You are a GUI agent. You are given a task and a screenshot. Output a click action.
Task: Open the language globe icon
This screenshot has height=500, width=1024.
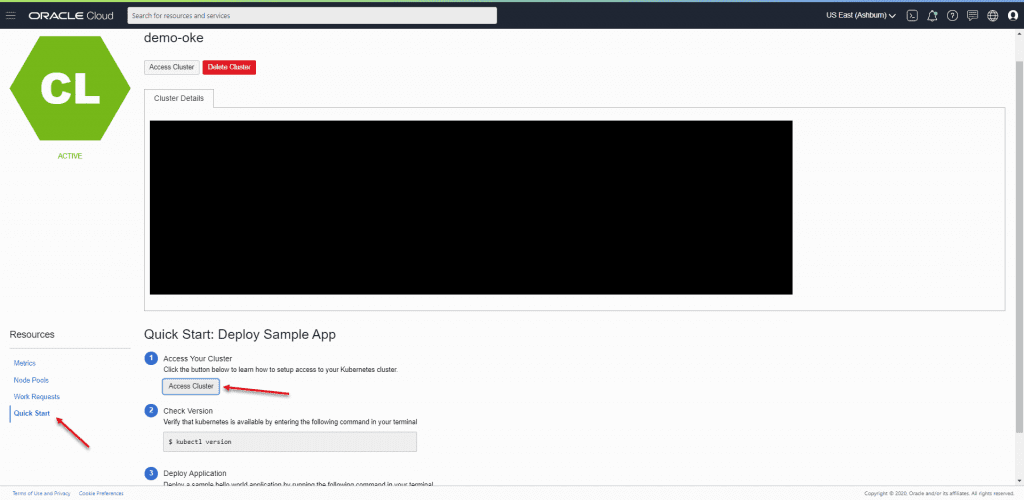click(x=993, y=15)
